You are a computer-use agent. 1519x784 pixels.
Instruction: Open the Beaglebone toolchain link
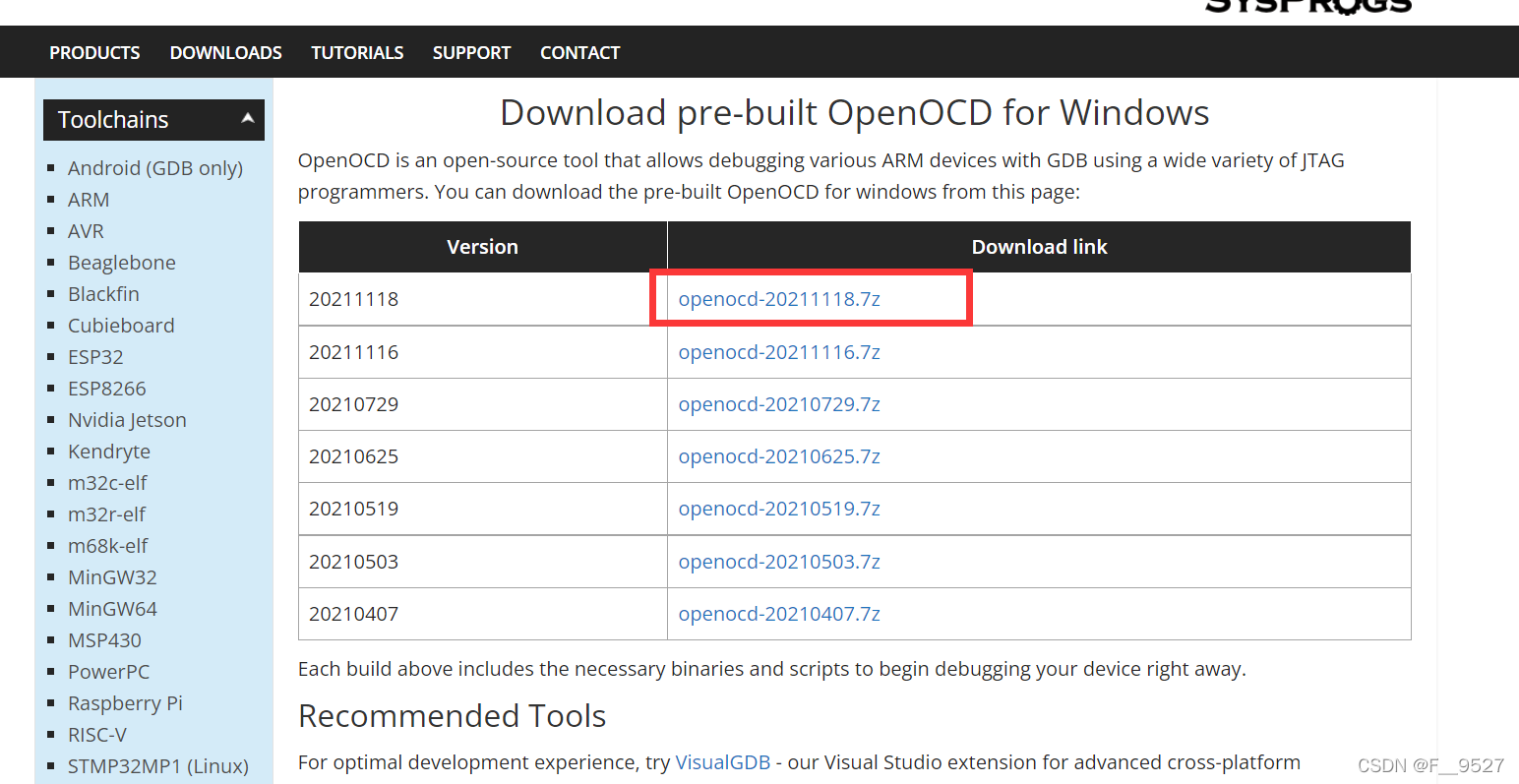122,263
